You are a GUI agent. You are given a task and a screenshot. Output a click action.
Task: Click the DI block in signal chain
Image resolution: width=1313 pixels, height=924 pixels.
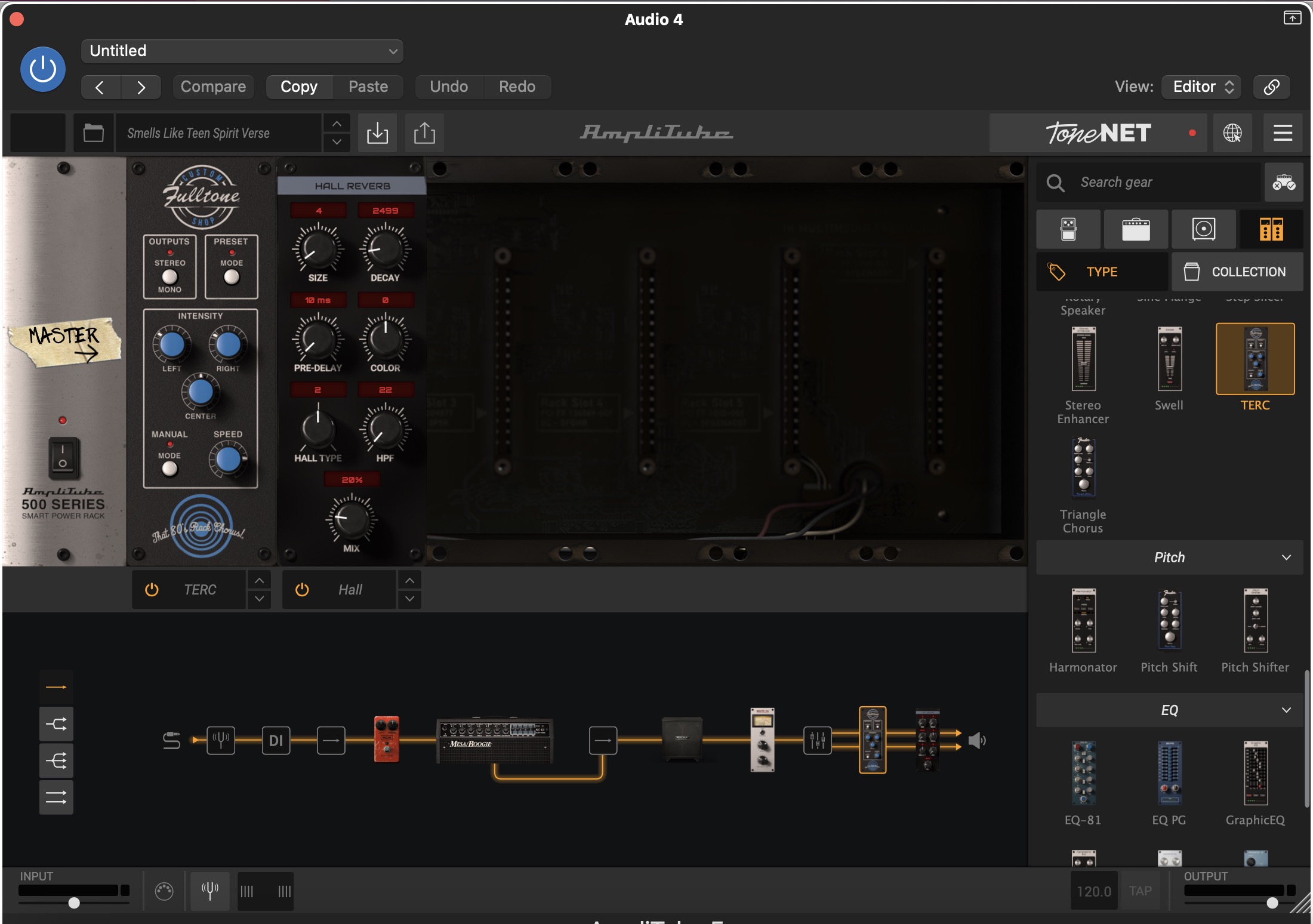[x=276, y=741]
